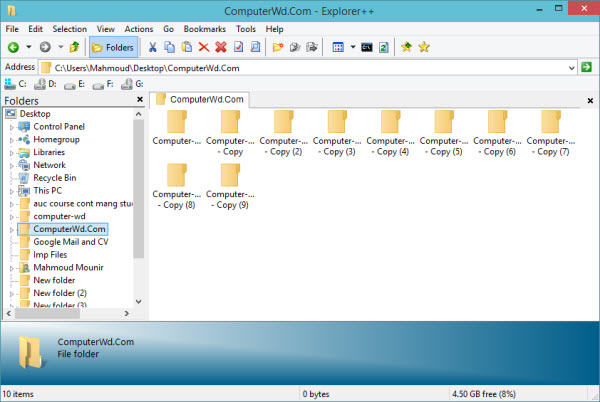
Task: Close the Folders pane with its X
Action: tap(140, 99)
